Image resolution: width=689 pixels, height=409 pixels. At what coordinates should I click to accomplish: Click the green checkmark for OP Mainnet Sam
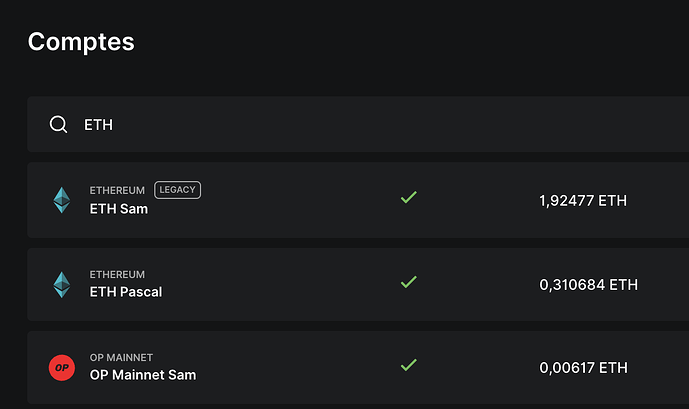tap(409, 365)
